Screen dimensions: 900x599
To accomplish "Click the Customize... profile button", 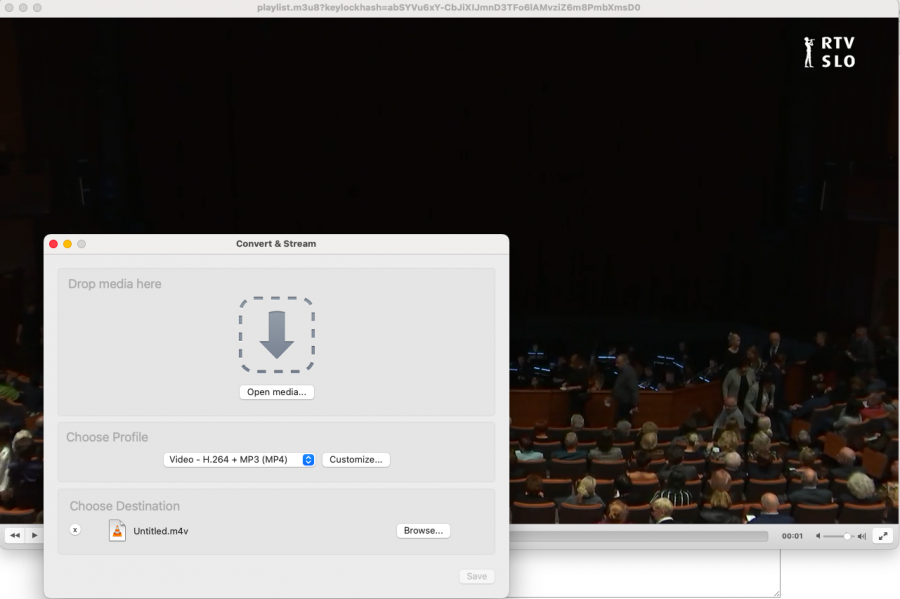I will pyautogui.click(x=356, y=460).
